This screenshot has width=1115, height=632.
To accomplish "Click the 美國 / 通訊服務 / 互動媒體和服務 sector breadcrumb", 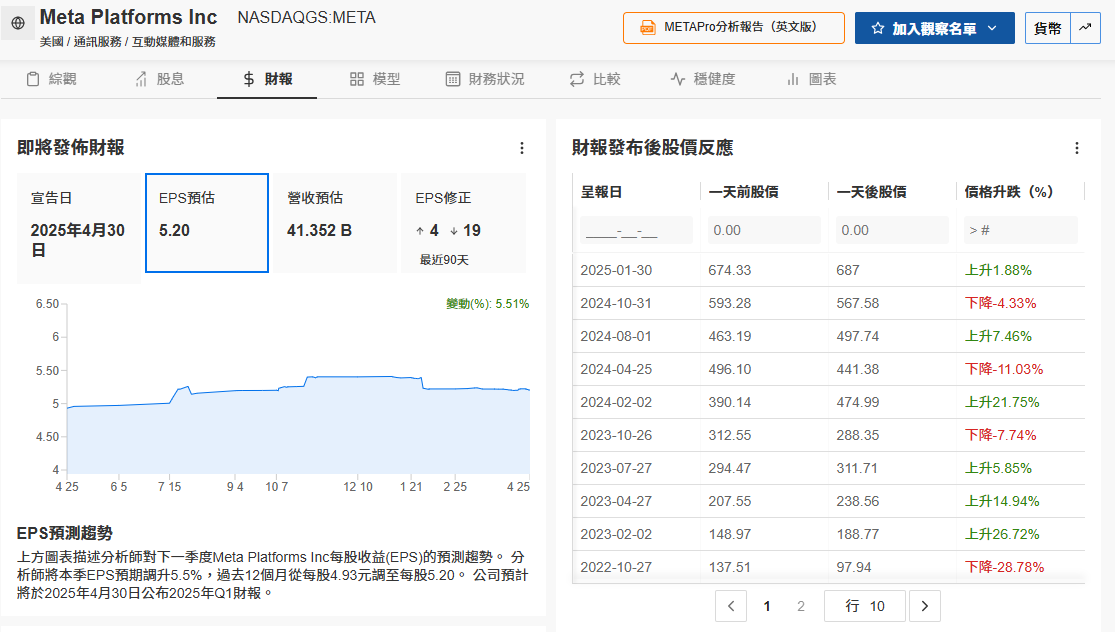I will click(x=127, y=42).
